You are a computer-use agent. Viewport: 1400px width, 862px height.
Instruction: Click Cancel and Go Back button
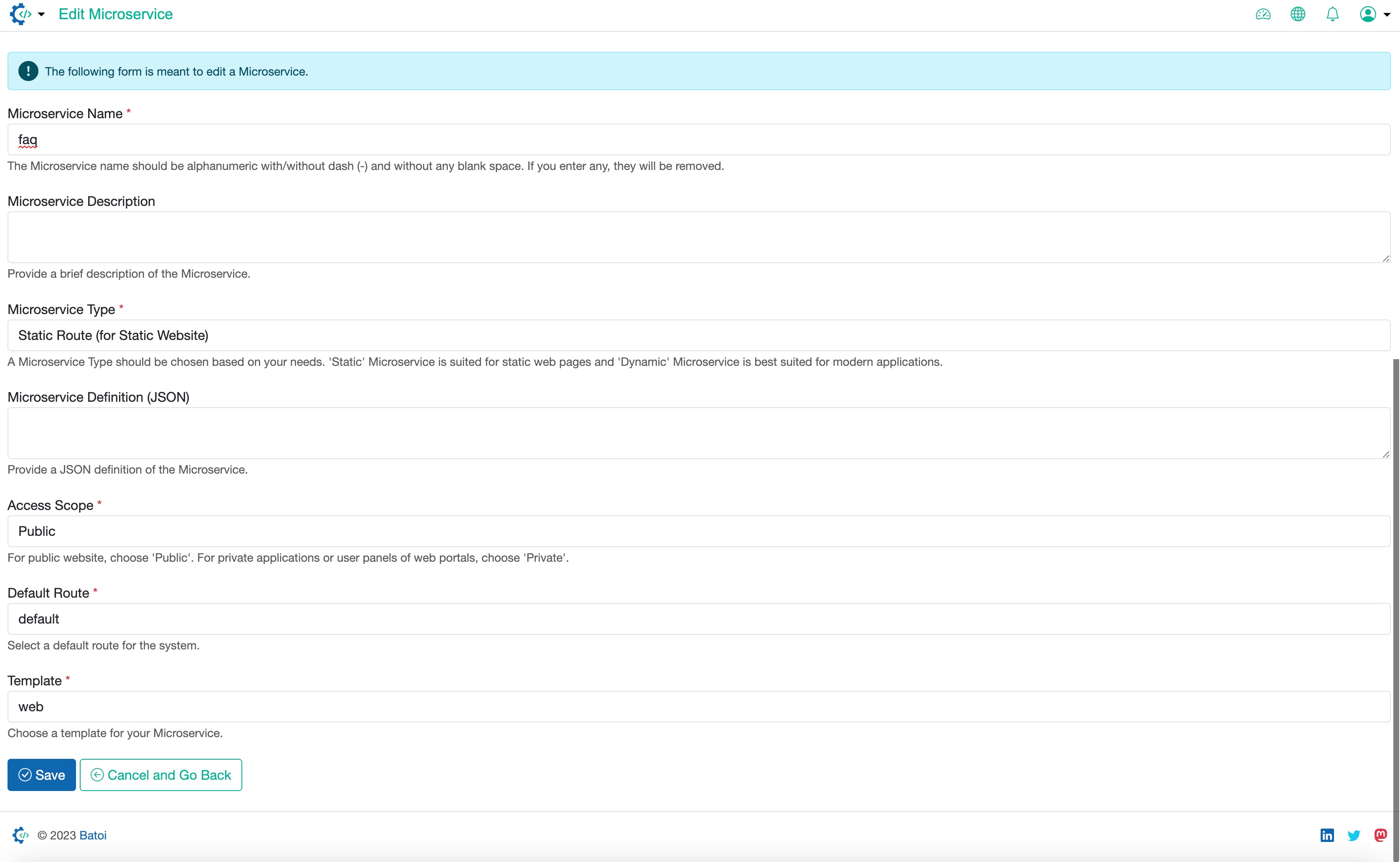(x=161, y=775)
